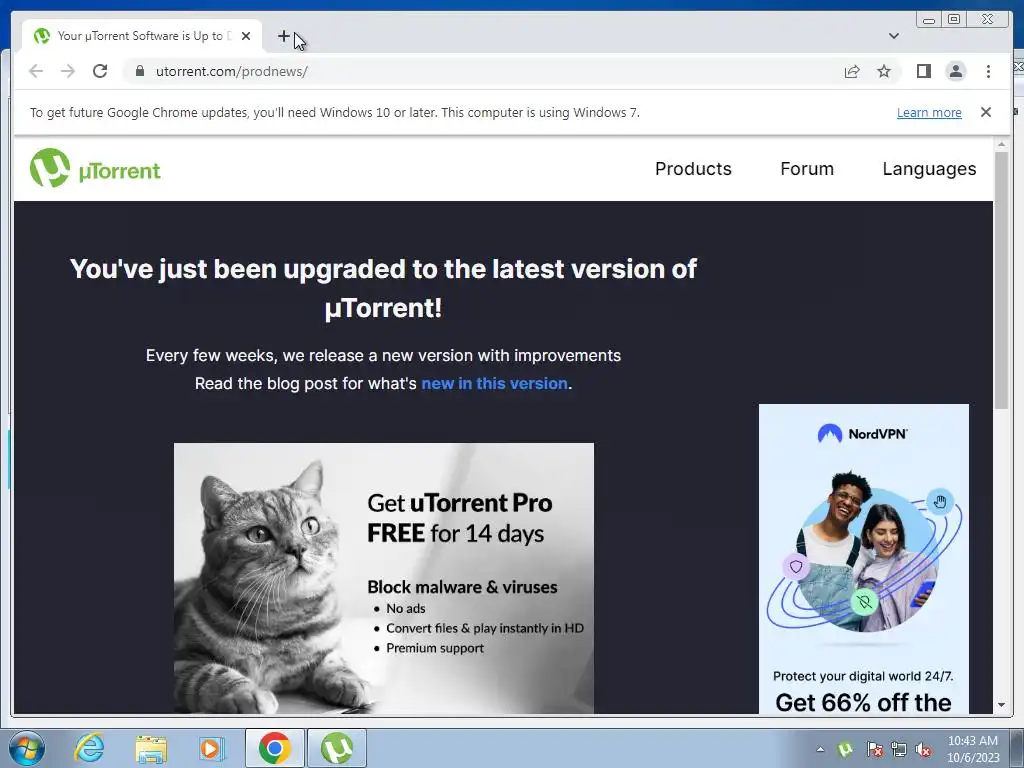Open the Windows Start button

click(27, 748)
